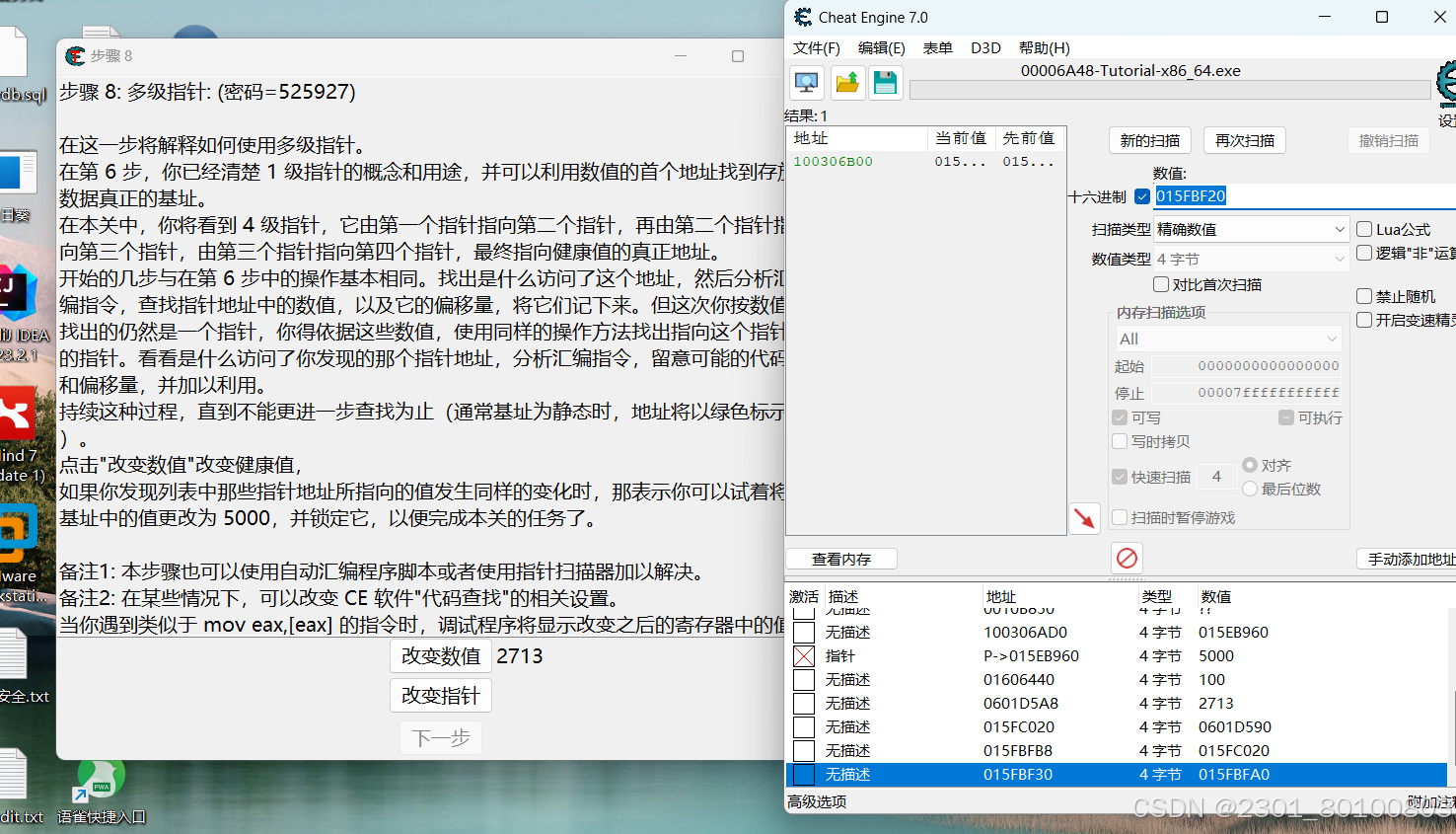
Task: Click the 再次扫描 button
Action: tap(1245, 140)
